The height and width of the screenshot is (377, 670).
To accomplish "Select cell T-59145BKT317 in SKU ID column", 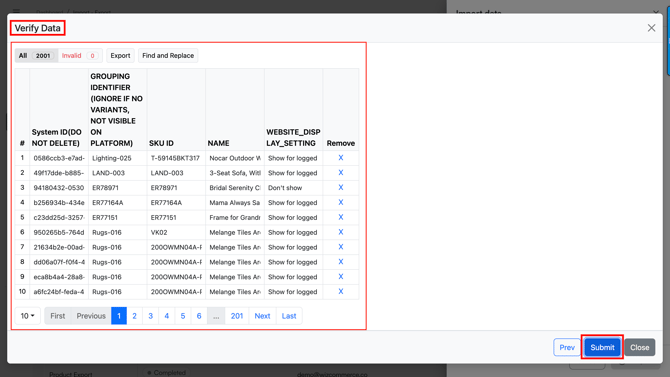I will pyautogui.click(x=176, y=158).
